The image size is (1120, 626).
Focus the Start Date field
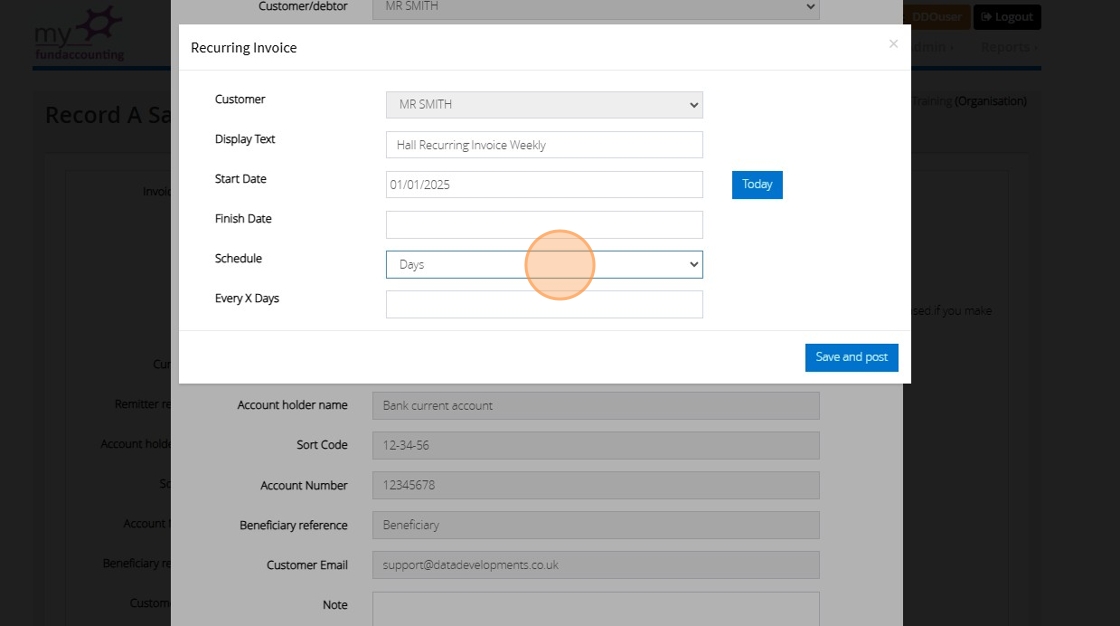tap(544, 185)
